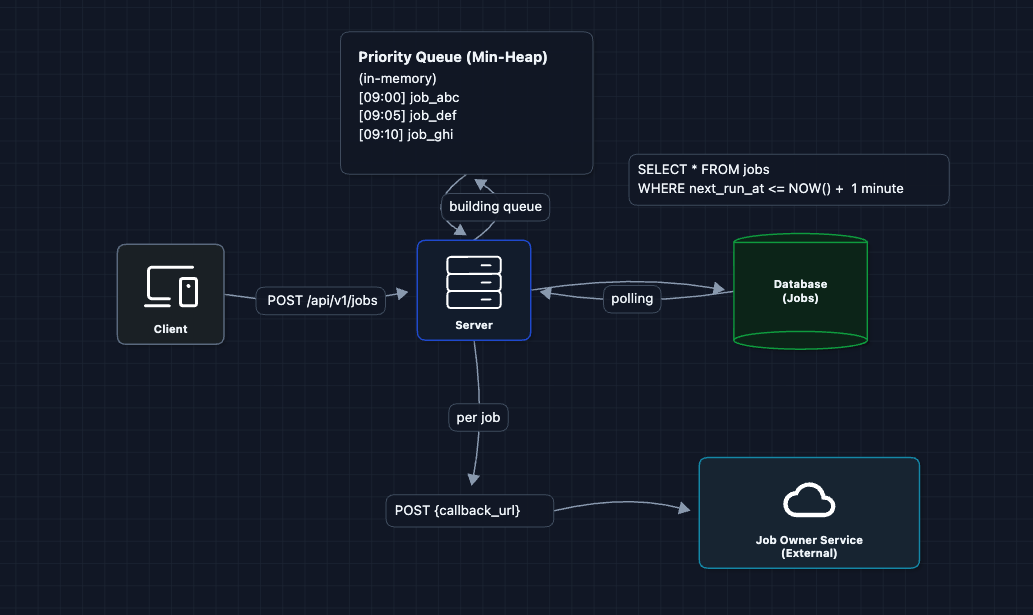Click the cloud icon in Job Owner Service

808,501
